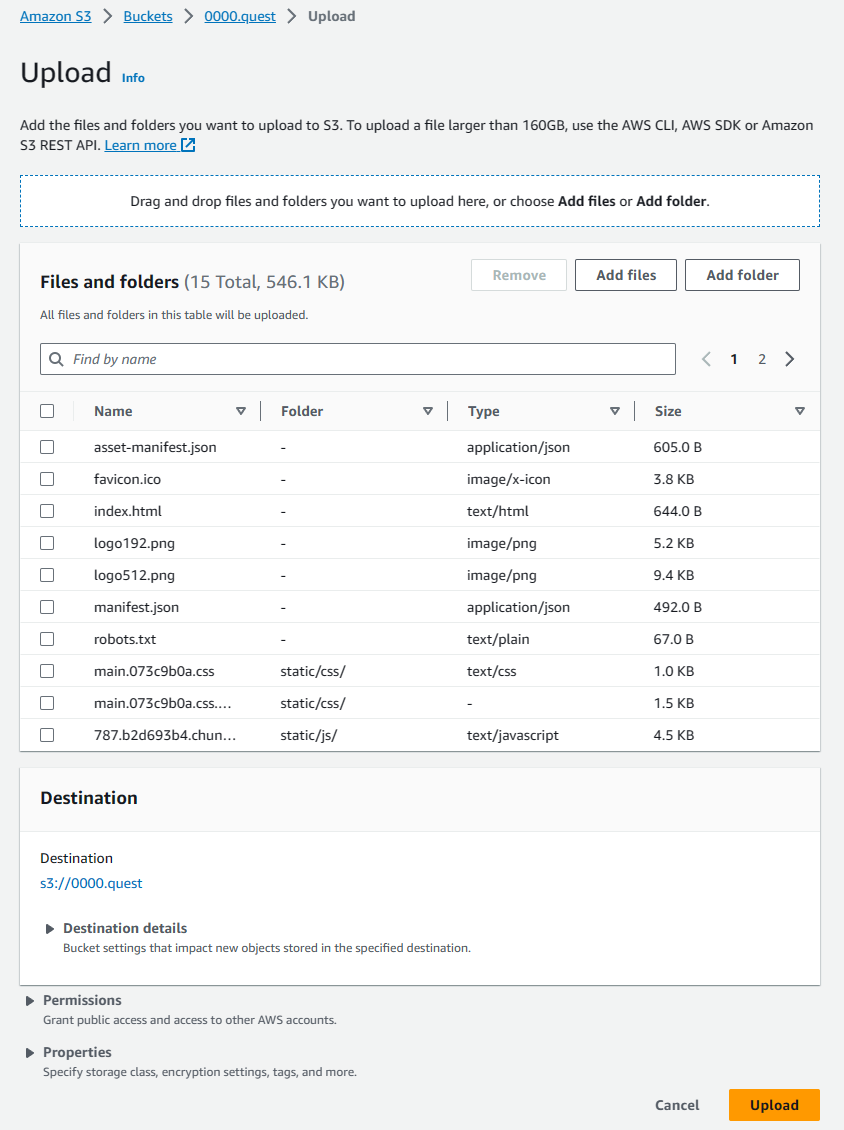Click inside the Find by name field
This screenshot has width=844, height=1130.
click(200, 358)
